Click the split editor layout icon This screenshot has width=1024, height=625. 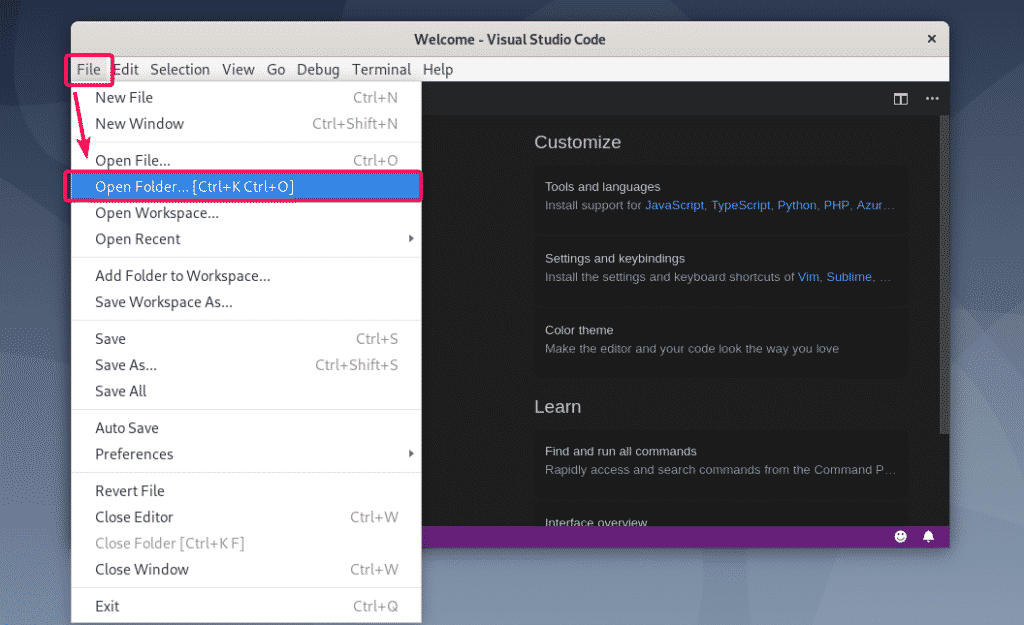coord(900,99)
